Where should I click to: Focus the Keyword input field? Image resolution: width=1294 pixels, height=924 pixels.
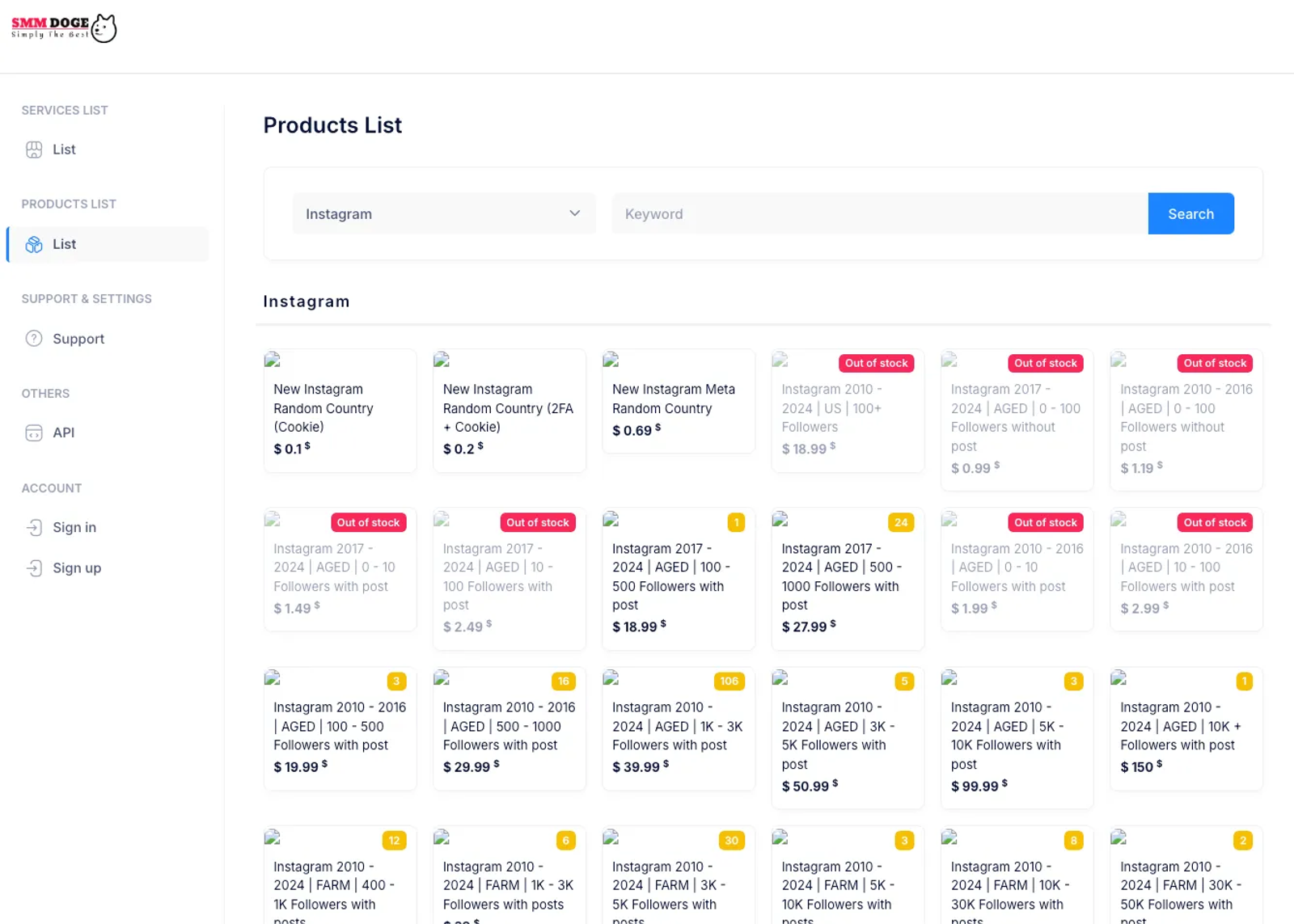coord(880,213)
